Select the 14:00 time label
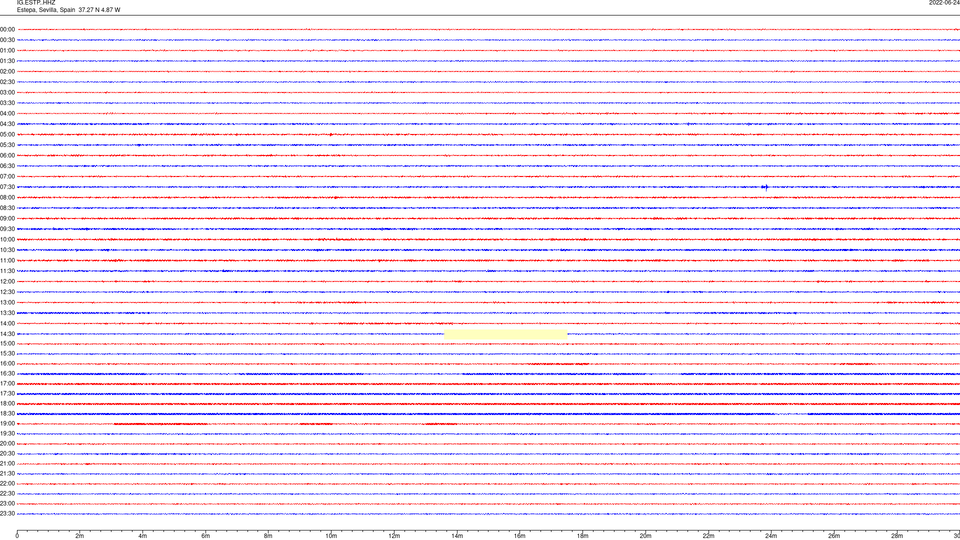960x540 pixels. click(x=7, y=324)
